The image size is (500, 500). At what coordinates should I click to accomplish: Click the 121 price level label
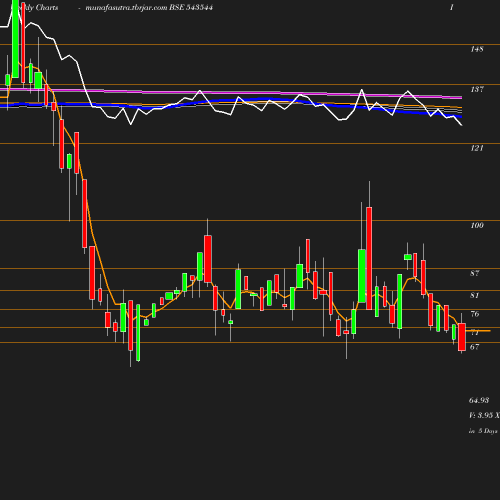click(x=477, y=148)
